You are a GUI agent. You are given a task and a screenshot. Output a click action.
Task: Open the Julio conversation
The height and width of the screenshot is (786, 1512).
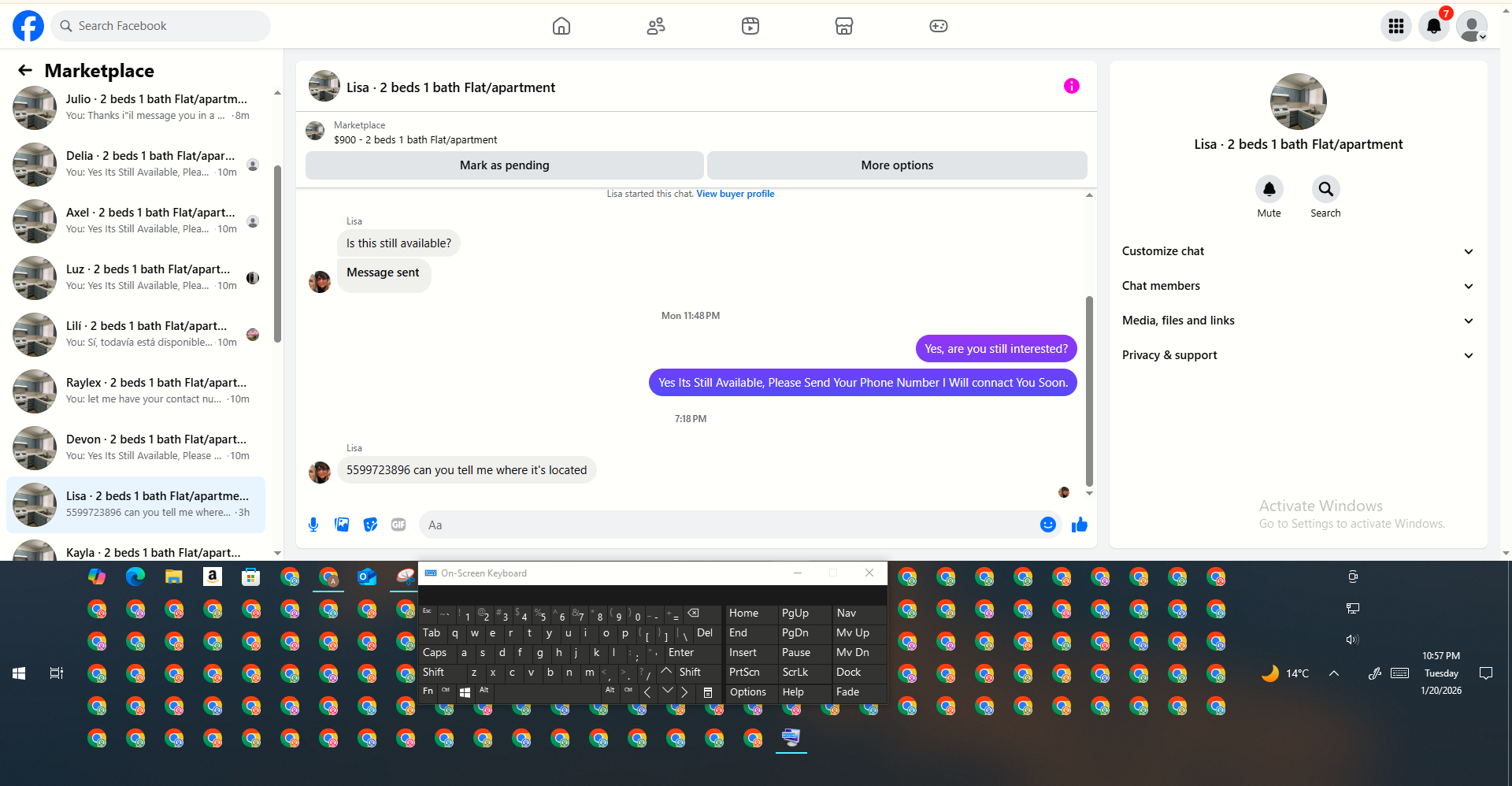coord(136,108)
